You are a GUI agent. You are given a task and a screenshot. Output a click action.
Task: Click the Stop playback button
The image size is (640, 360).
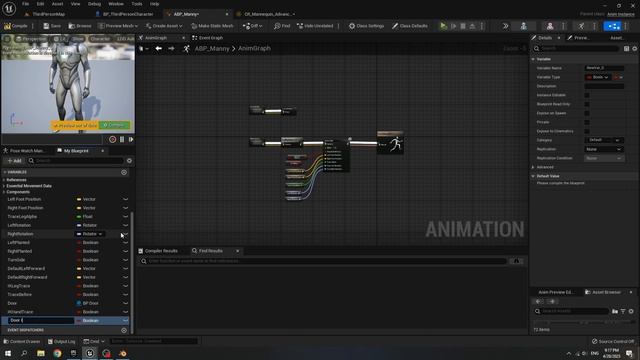(463, 26)
